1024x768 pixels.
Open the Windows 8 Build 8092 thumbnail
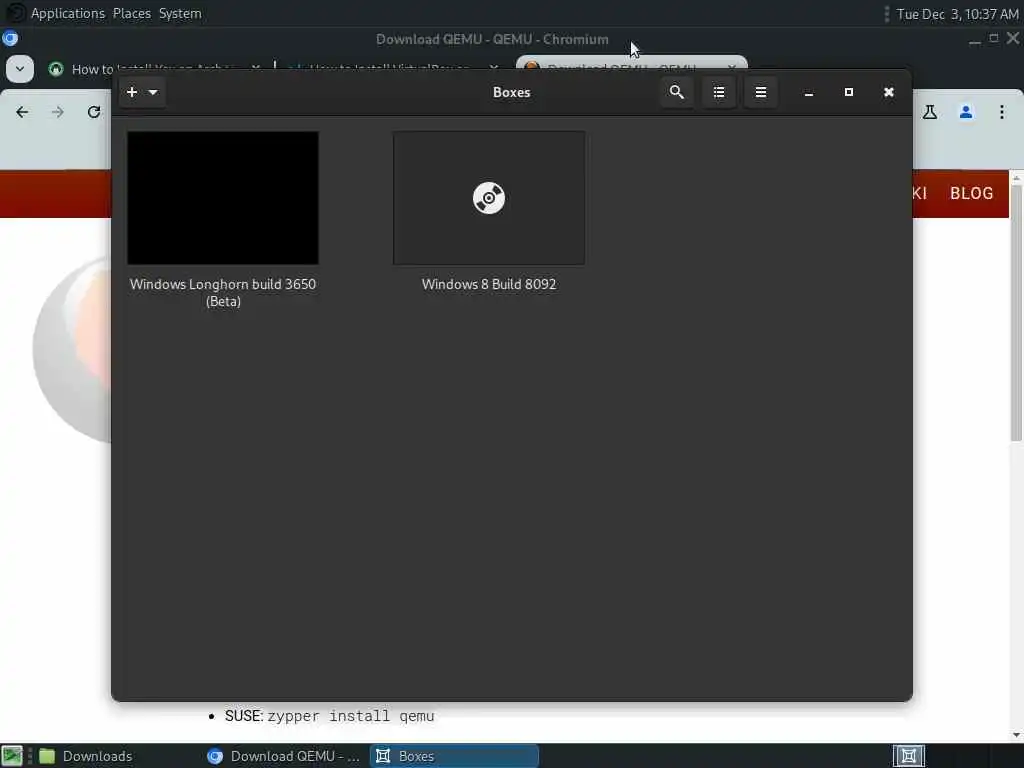(x=488, y=198)
